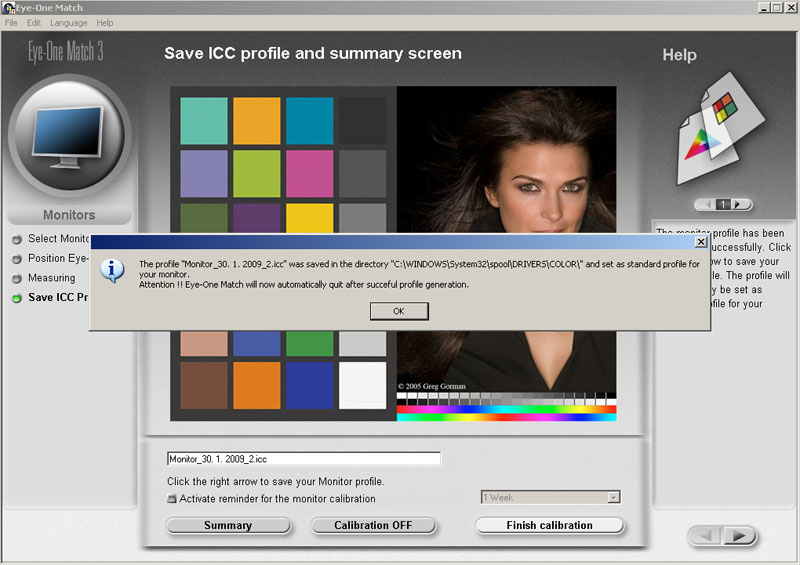Screen dimensions: 800x565
Task: Open the Edit menu
Action: coord(34,23)
